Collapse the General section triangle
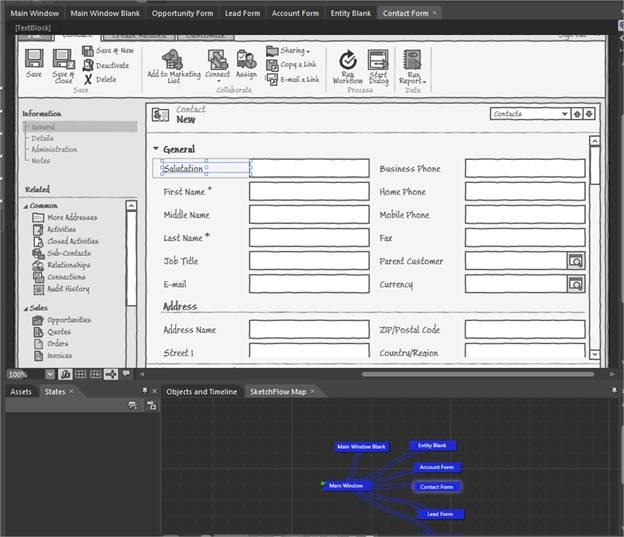This screenshot has height=537, width=624. point(156,149)
